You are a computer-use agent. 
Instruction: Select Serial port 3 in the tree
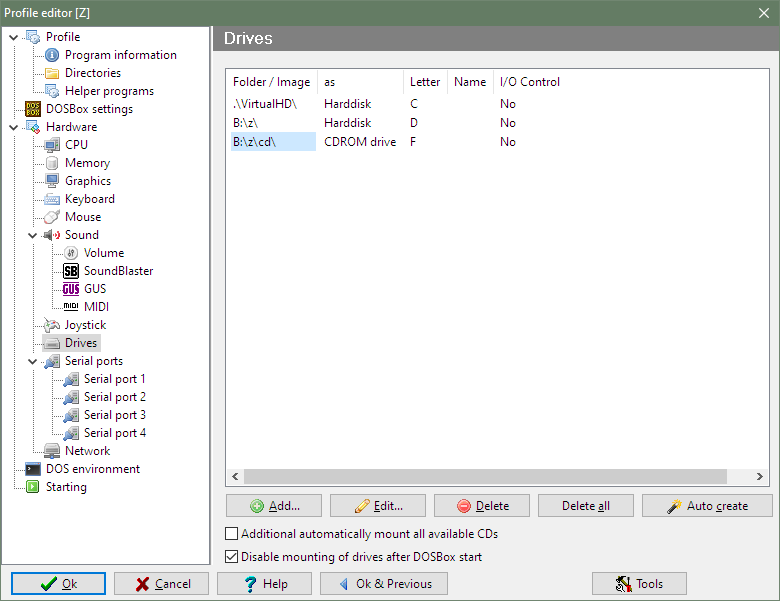click(115, 415)
